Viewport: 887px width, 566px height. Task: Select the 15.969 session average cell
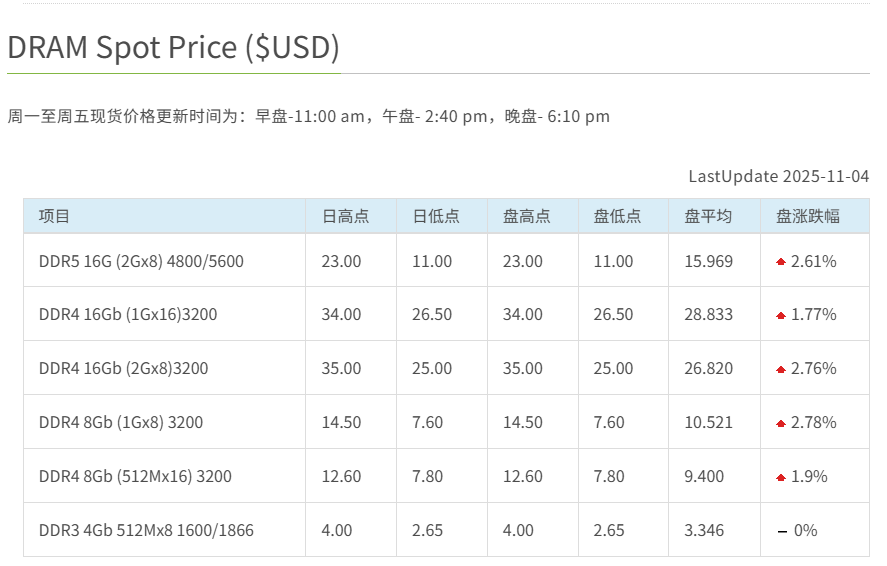[708, 261]
